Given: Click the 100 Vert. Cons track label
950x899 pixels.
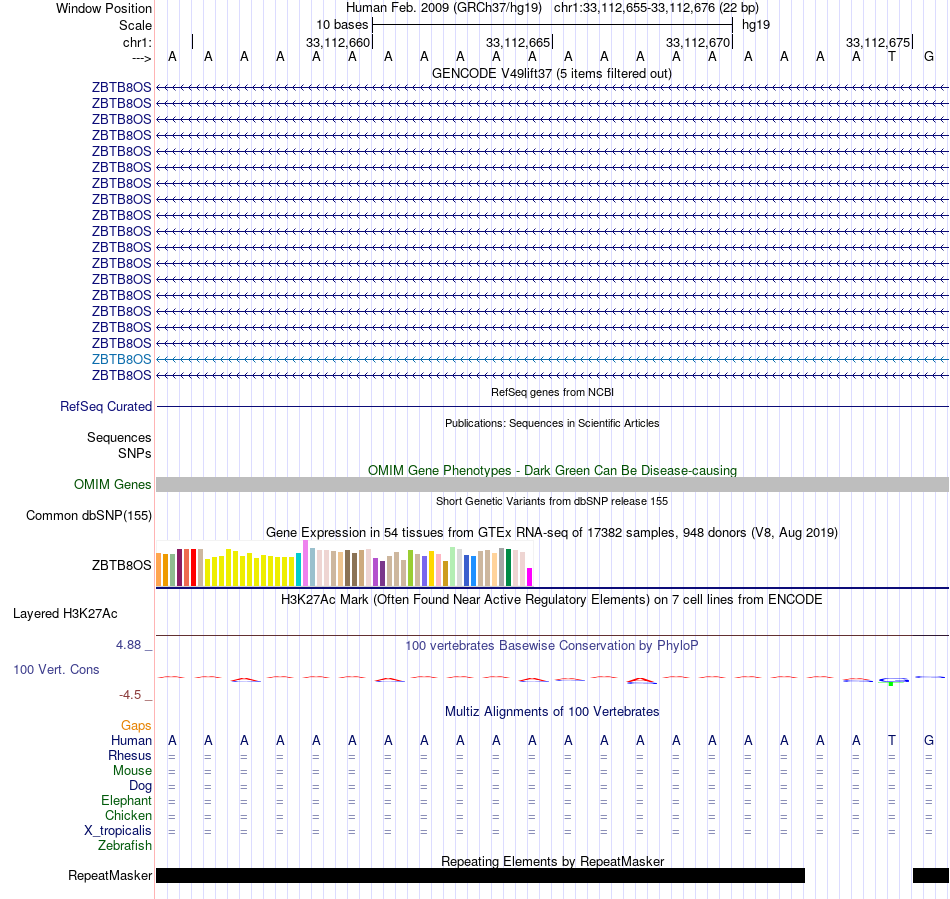Looking at the screenshot, I should point(56,669).
